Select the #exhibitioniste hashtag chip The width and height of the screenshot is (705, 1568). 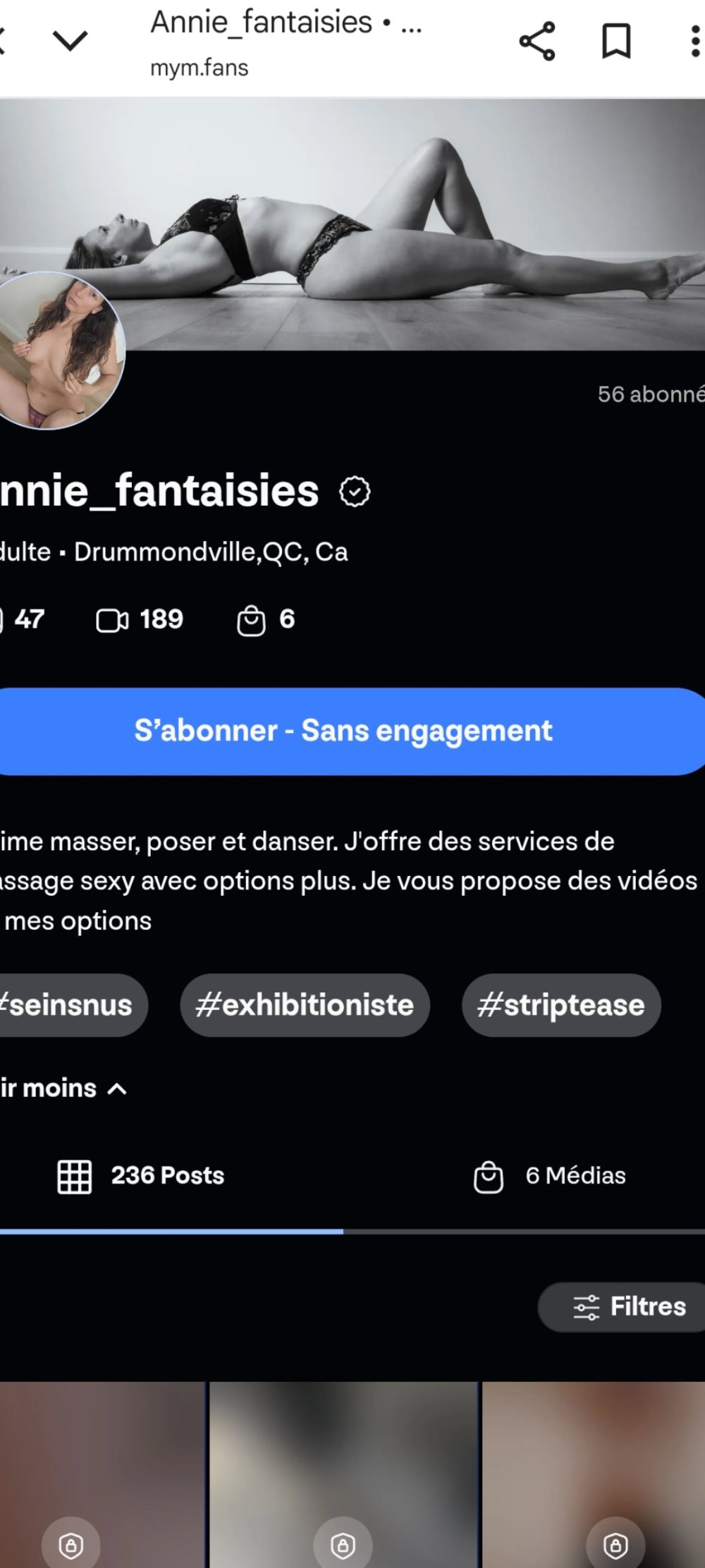pyautogui.click(x=305, y=1005)
